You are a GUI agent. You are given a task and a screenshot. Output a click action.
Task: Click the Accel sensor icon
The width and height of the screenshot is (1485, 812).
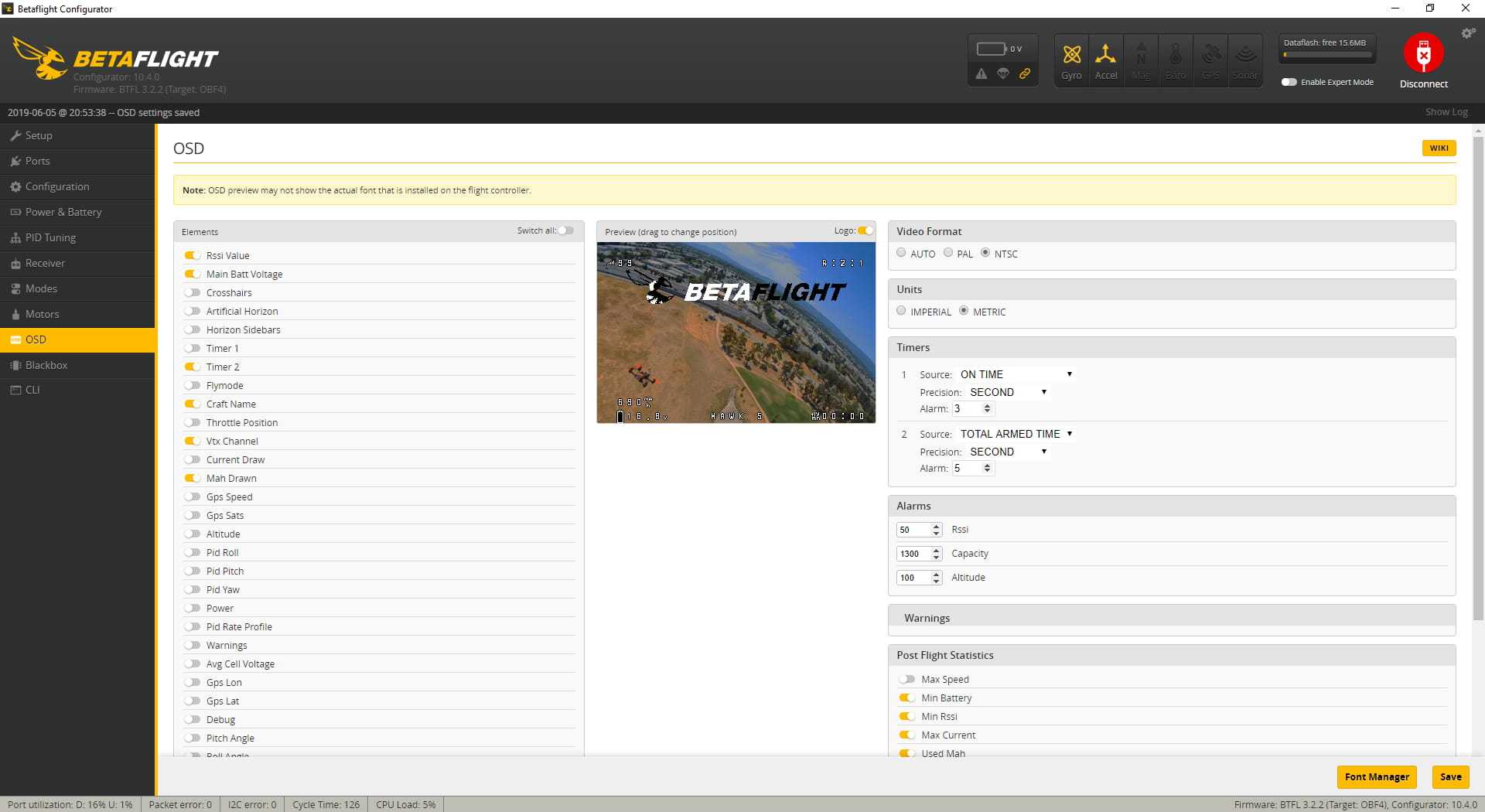(x=1105, y=55)
